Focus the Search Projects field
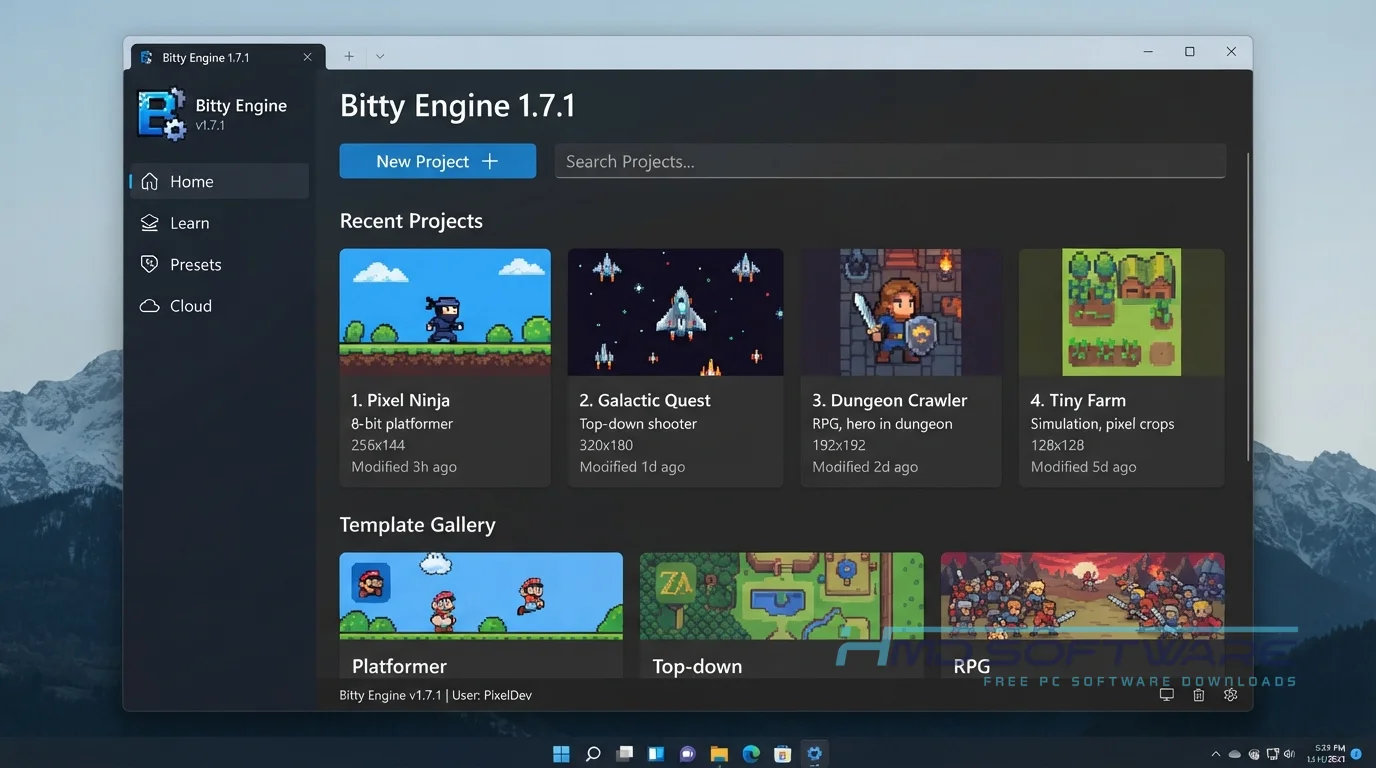1376x768 pixels. (890, 161)
